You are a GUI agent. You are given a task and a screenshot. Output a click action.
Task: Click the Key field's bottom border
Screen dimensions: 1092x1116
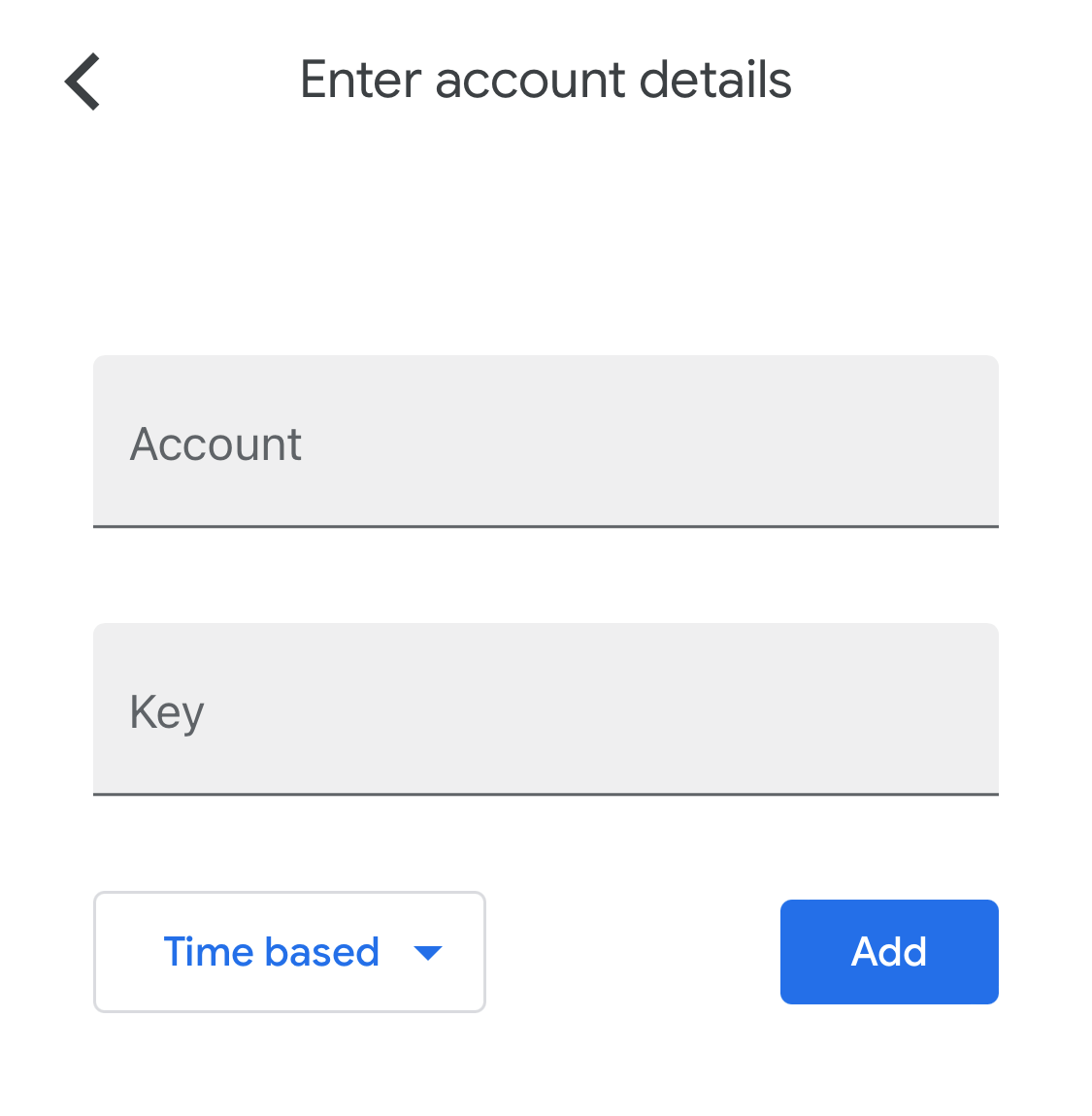545,795
